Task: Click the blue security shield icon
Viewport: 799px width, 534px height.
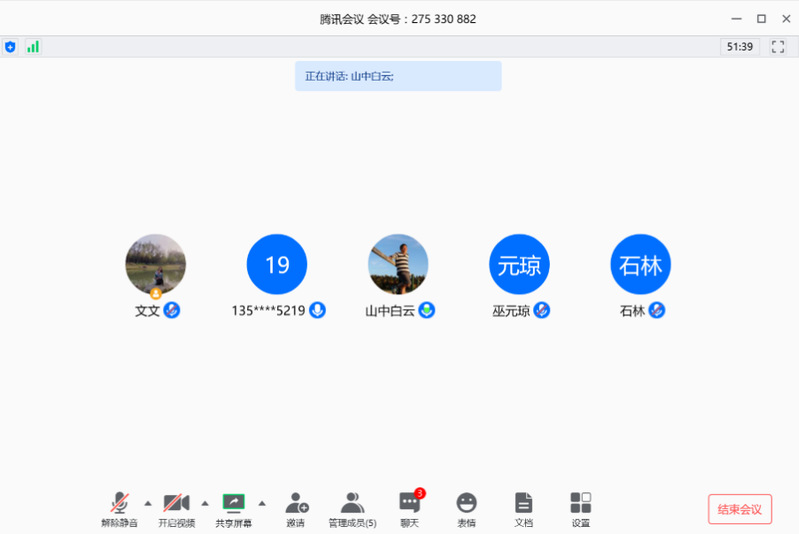Action: point(10,46)
